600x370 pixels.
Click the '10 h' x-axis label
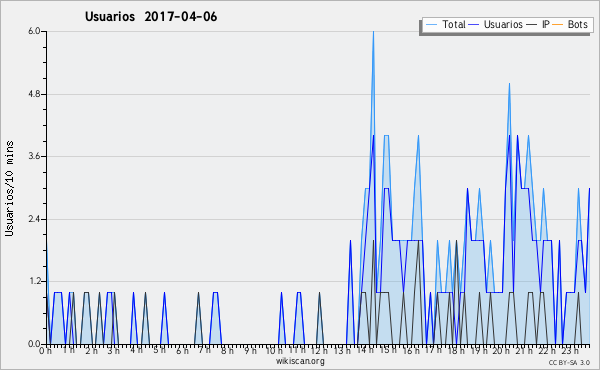click(x=274, y=351)
